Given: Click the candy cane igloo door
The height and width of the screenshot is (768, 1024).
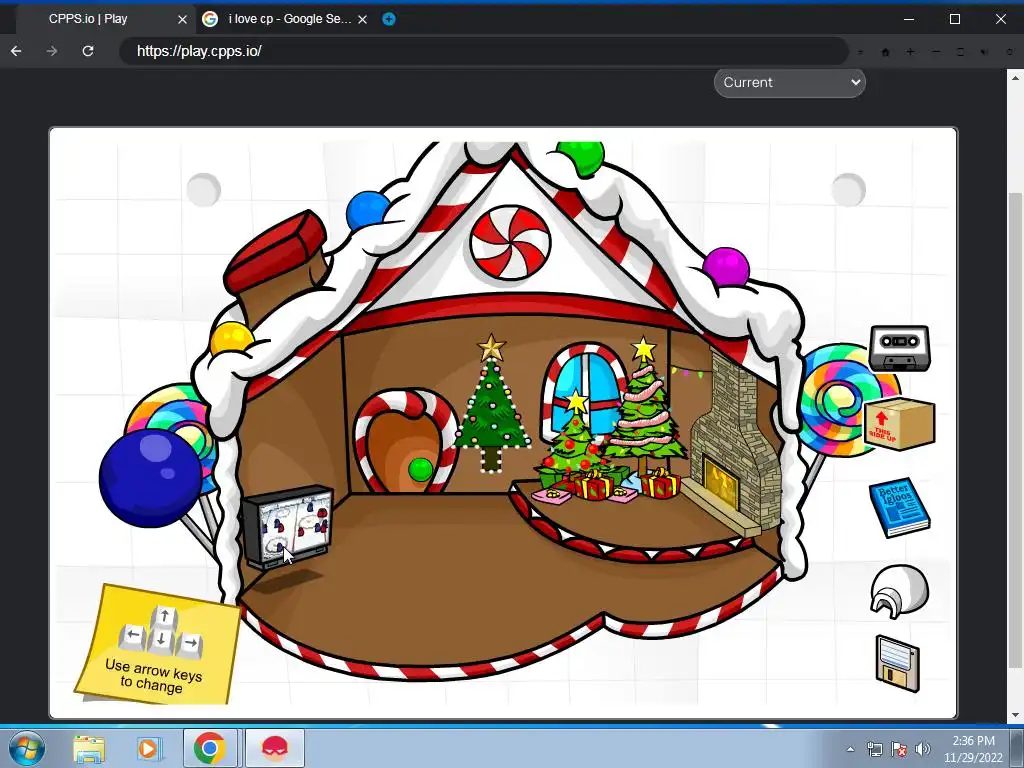Looking at the screenshot, I should tap(406, 441).
